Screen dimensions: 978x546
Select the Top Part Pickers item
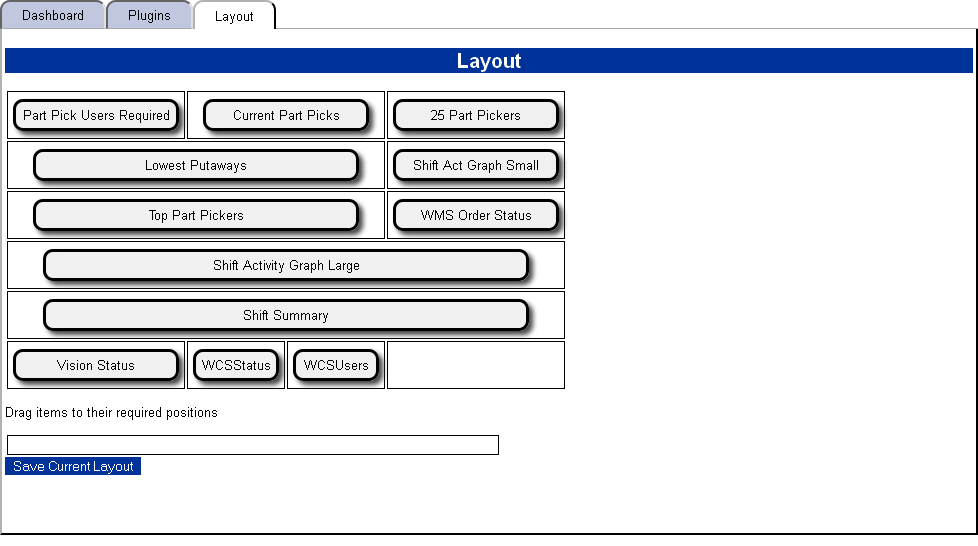pos(196,215)
